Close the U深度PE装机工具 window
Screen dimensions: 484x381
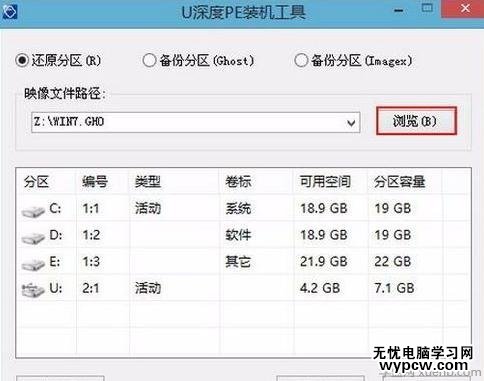[464, 8]
